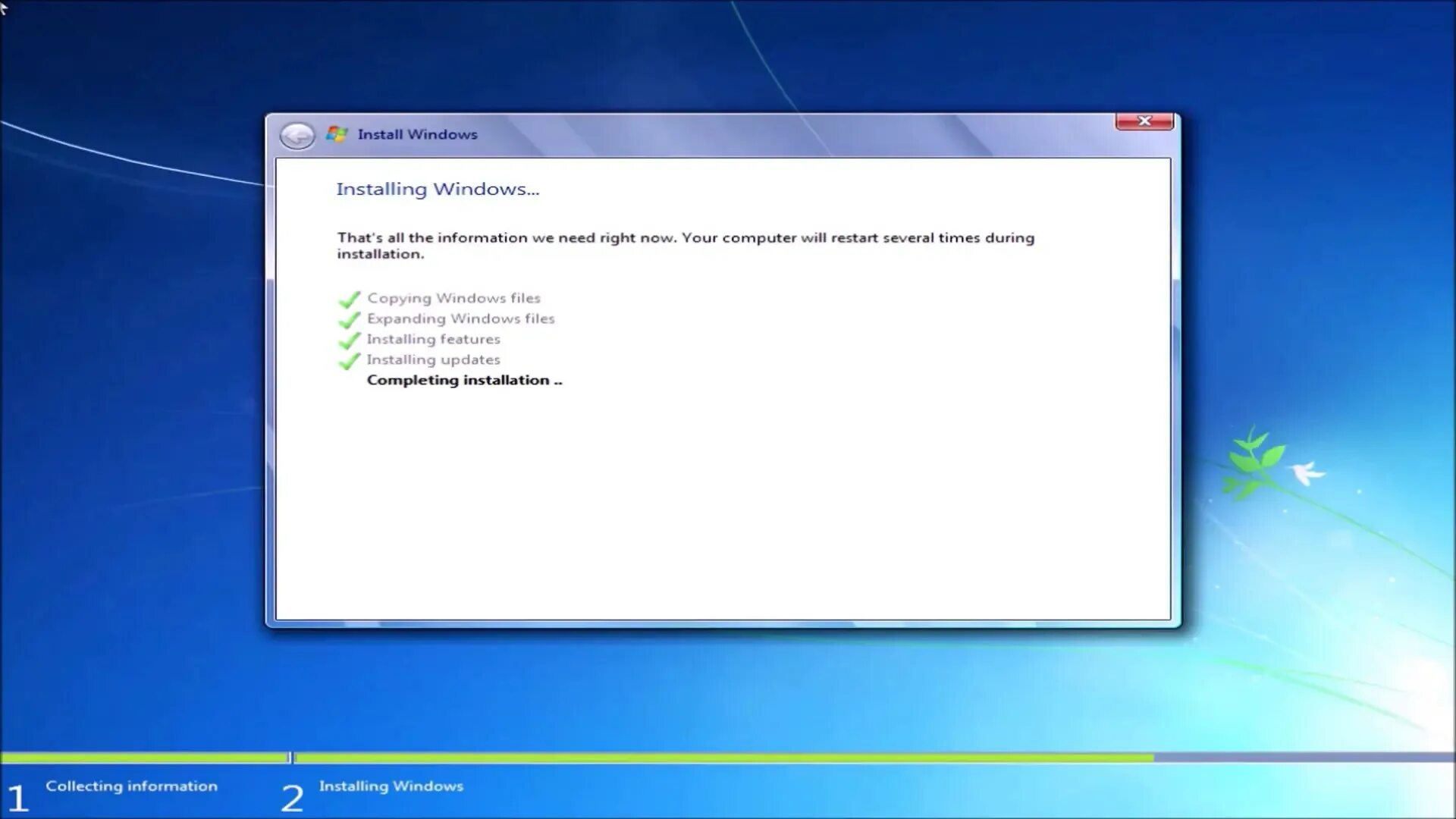1456x819 pixels.
Task: Click the Installing Windows... heading
Action: 438,189
